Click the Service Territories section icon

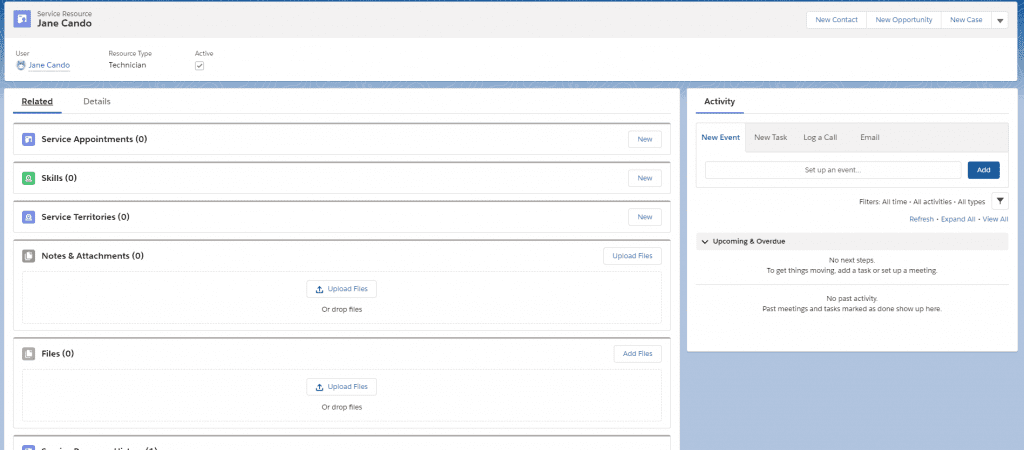coord(29,217)
